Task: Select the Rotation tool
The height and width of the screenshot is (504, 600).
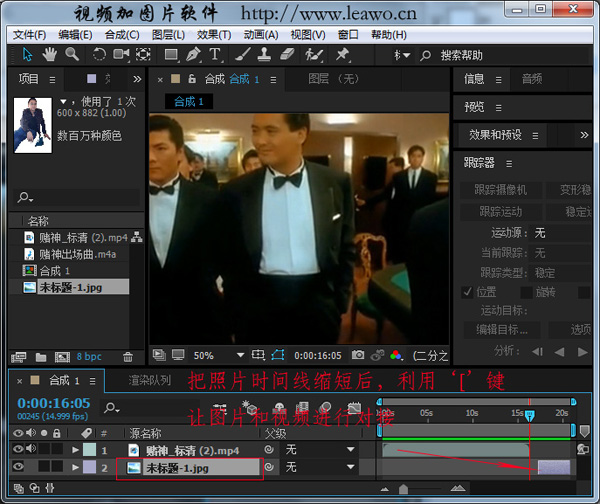Action: (x=99, y=54)
